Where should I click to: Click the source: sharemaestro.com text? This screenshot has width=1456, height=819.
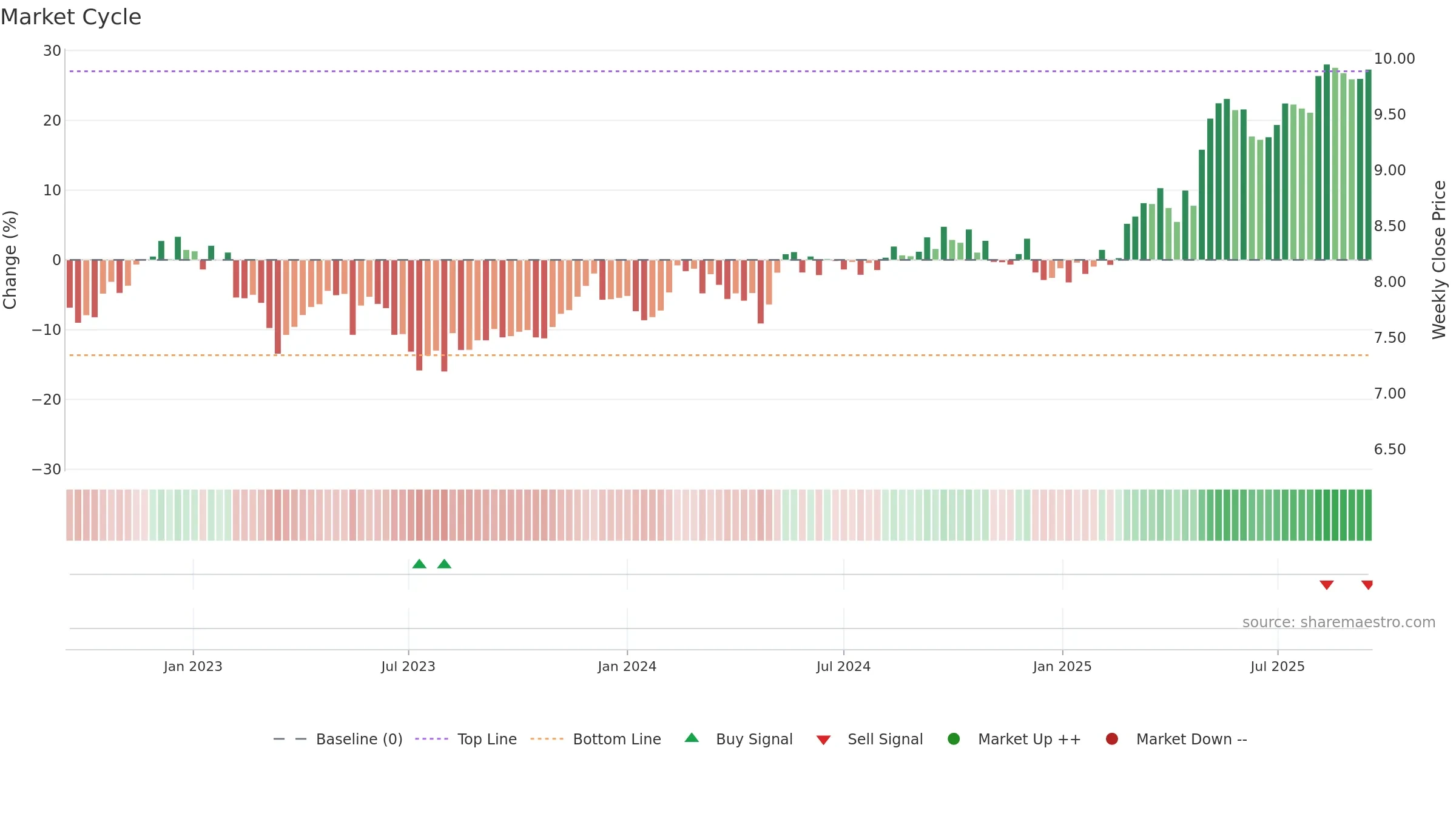coord(1339,622)
